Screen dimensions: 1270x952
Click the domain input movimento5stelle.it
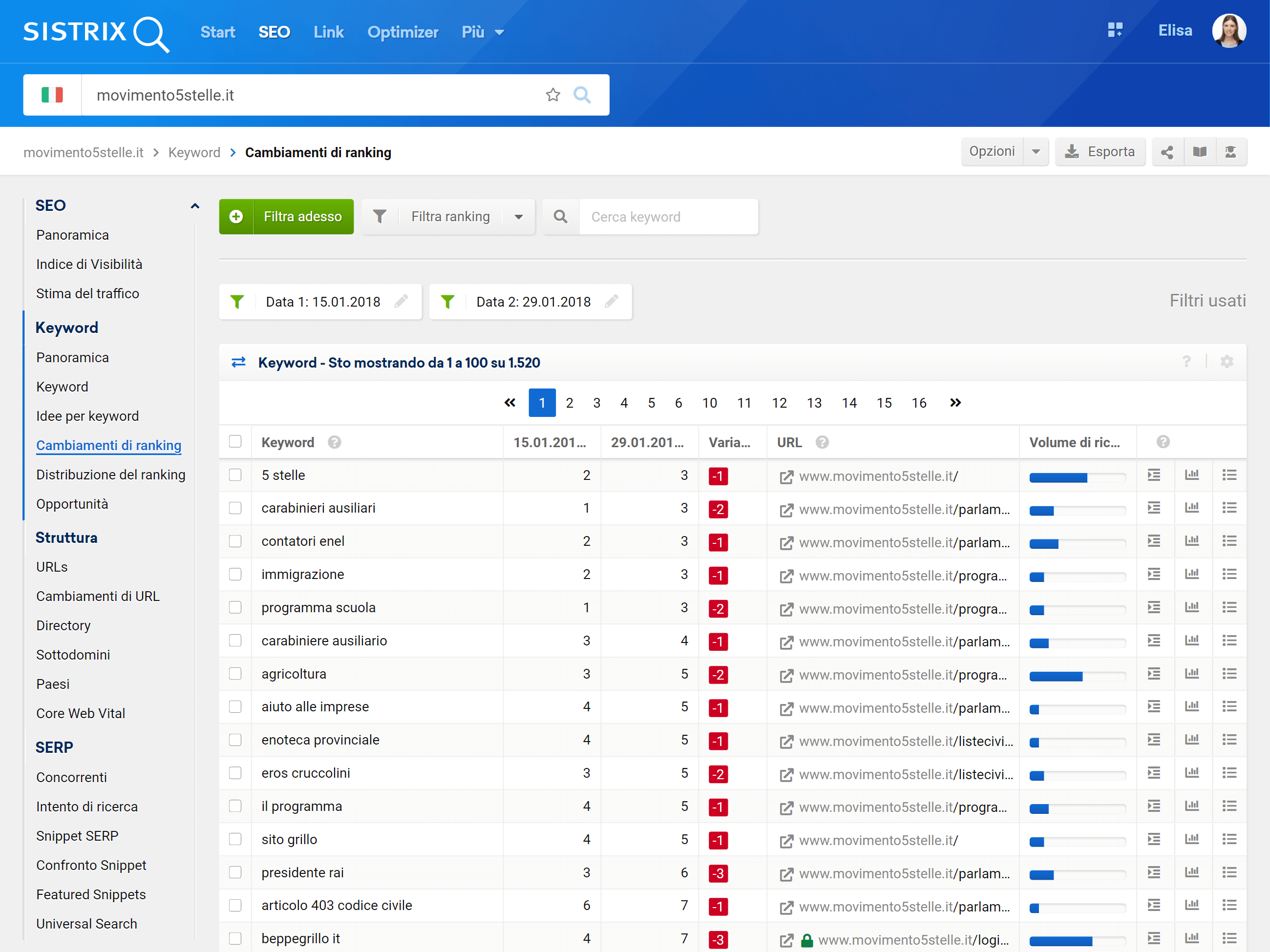pos(310,95)
